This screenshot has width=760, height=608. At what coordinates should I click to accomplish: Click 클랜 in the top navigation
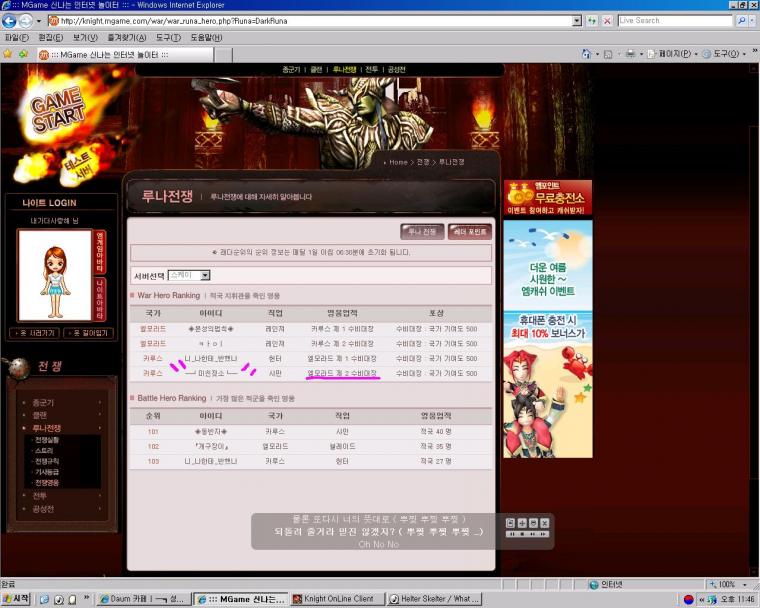(x=316, y=69)
